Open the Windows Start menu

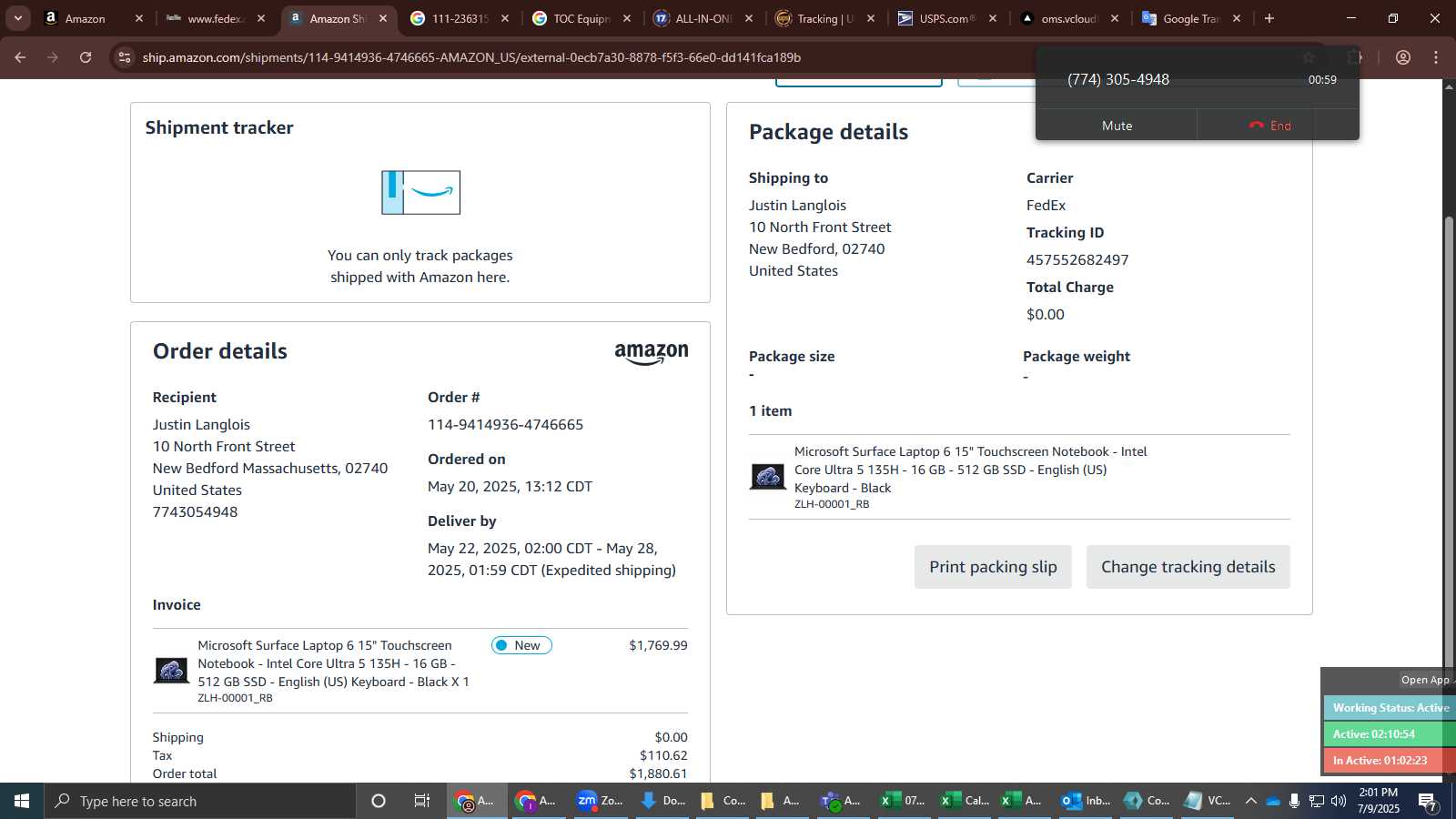(x=22, y=801)
